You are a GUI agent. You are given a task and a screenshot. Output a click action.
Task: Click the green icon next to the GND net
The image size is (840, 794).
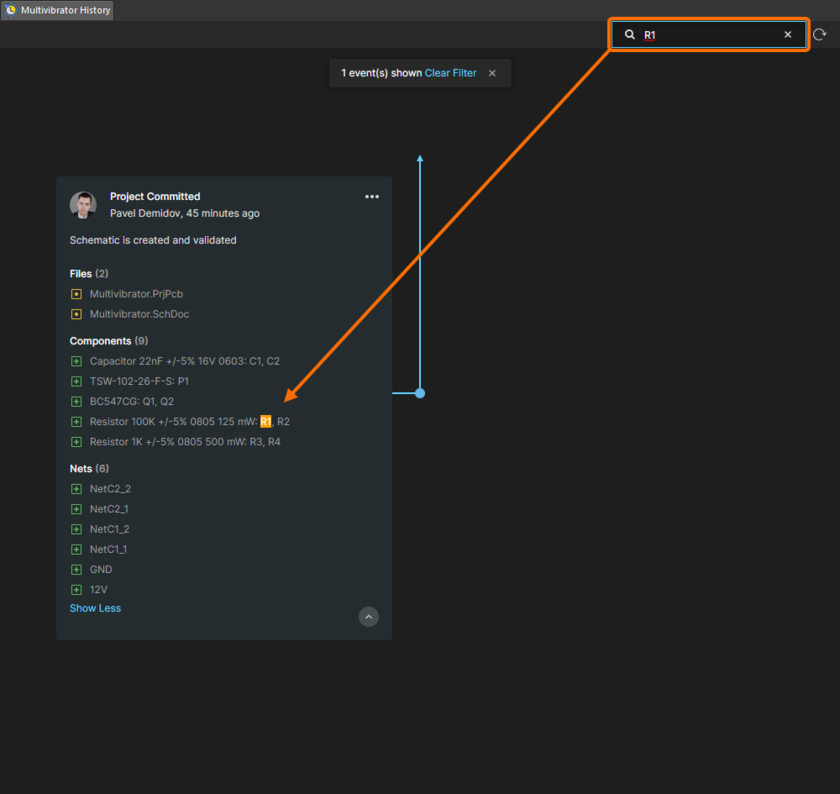pos(76,568)
